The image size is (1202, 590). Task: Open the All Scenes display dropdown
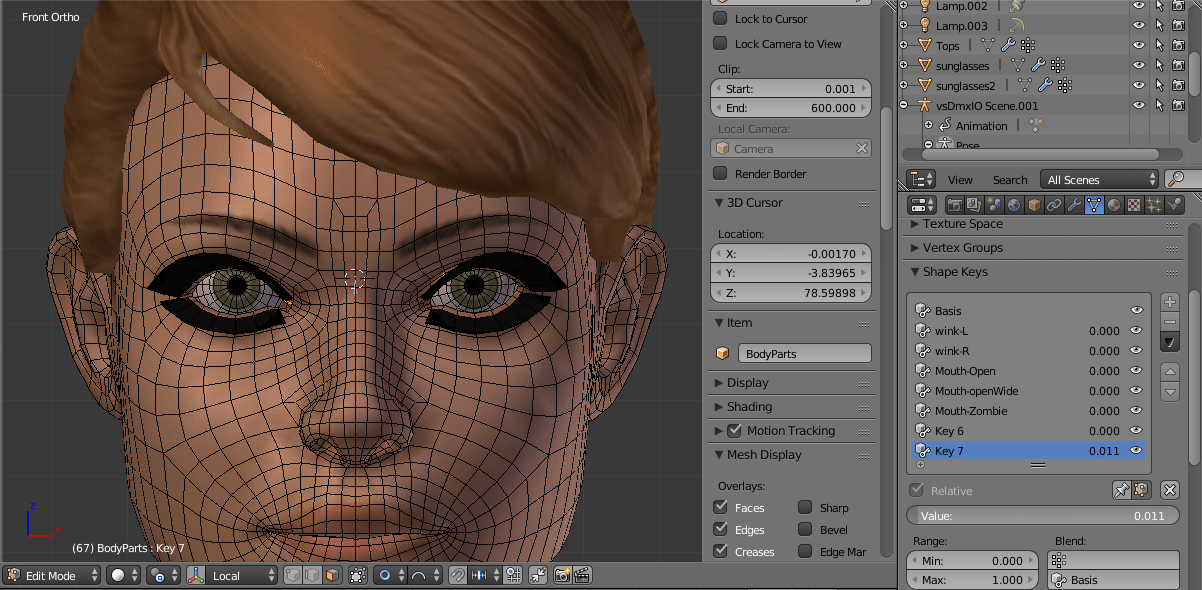tap(1099, 180)
